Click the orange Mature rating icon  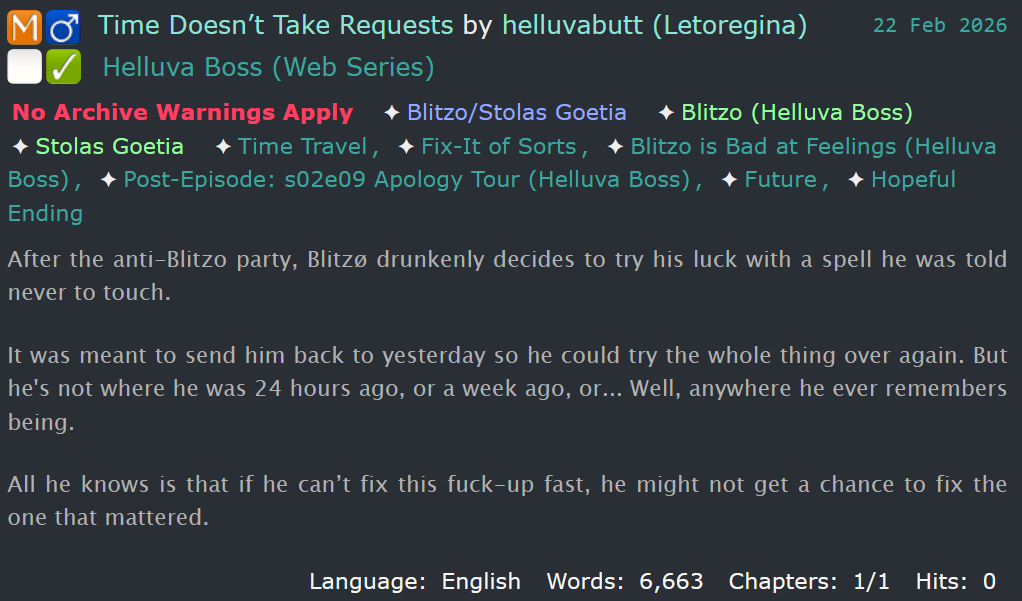23,27
